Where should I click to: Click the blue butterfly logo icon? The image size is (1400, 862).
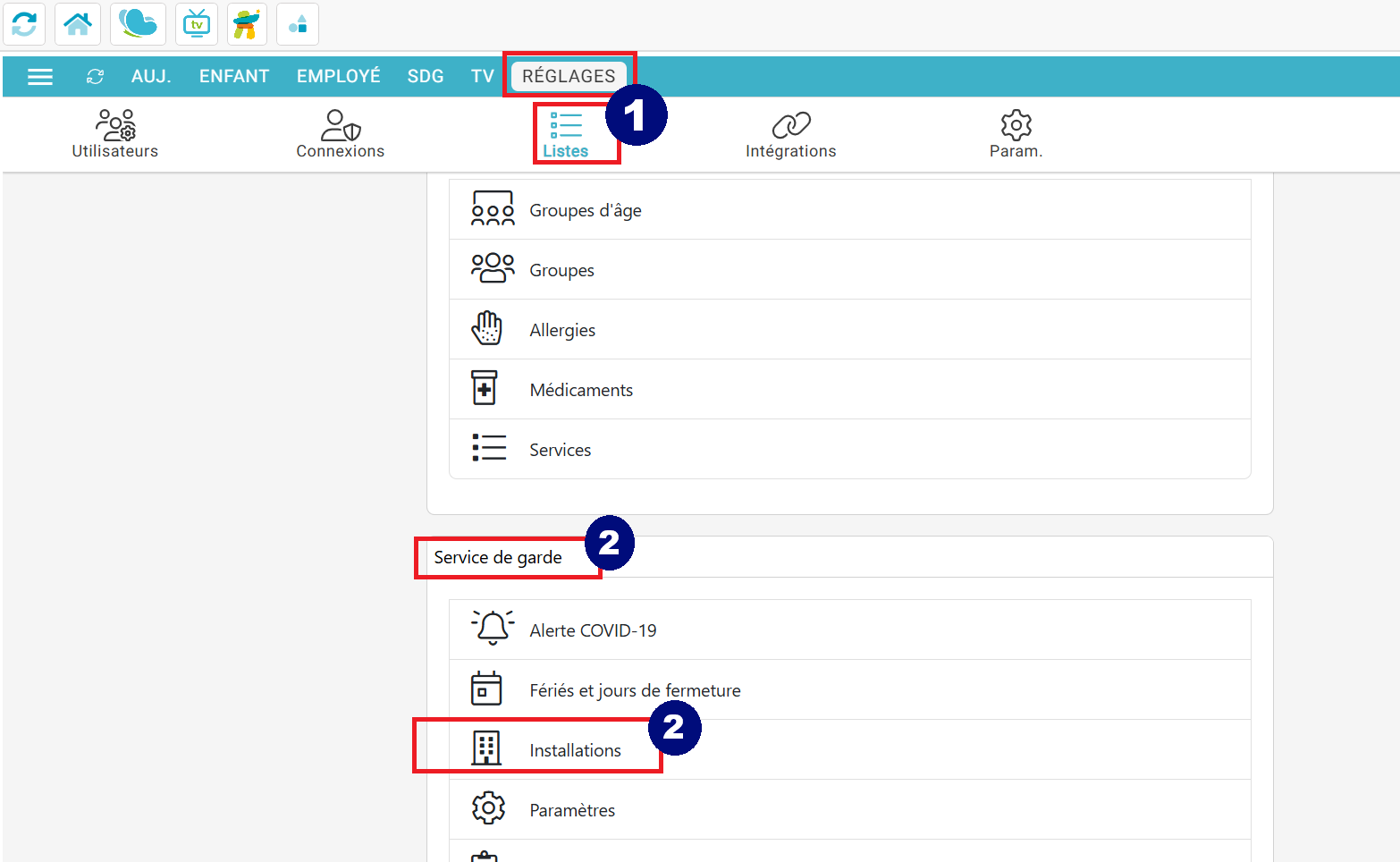(x=138, y=24)
